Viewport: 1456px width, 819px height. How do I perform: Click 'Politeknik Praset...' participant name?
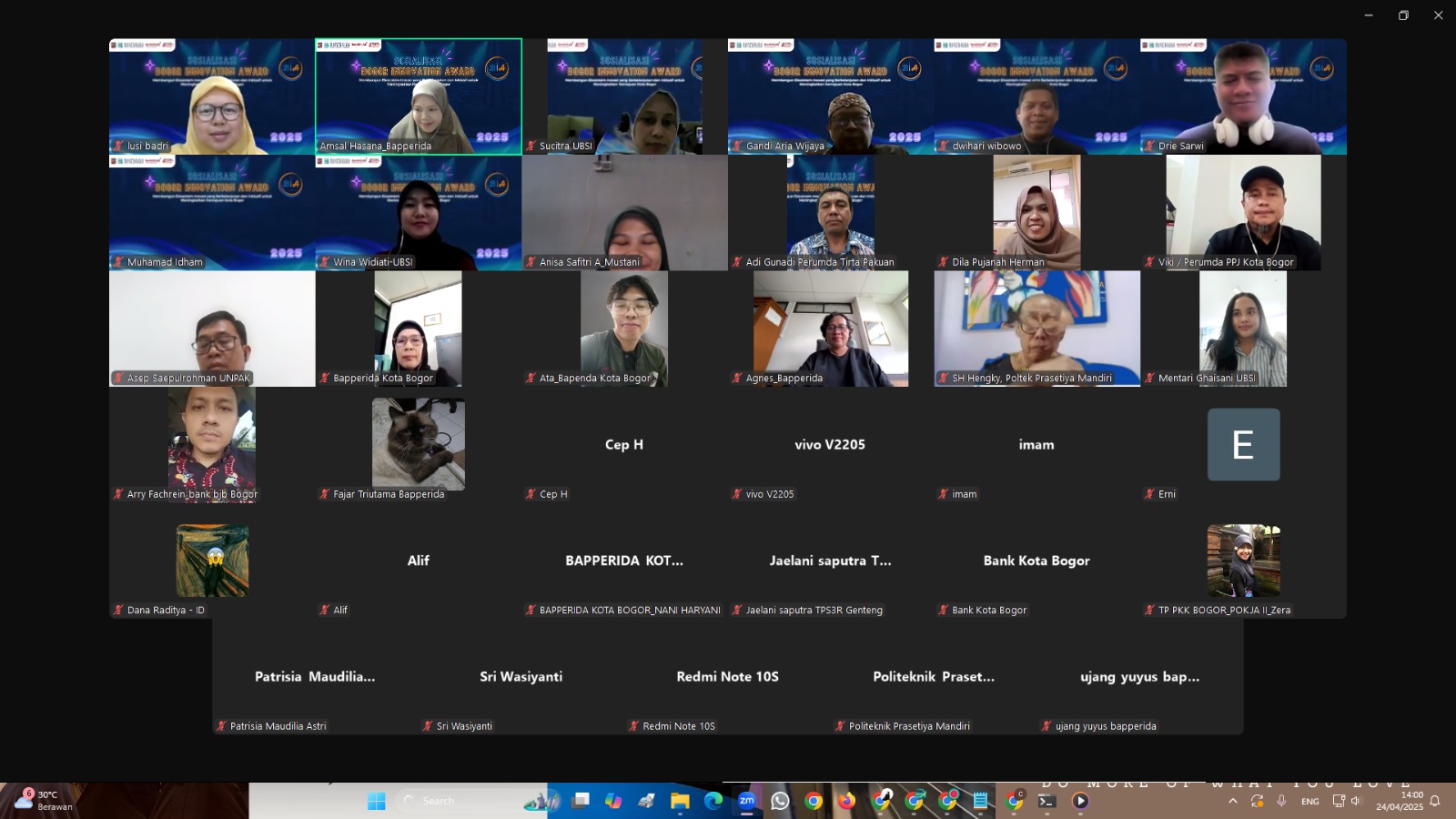pos(934,676)
